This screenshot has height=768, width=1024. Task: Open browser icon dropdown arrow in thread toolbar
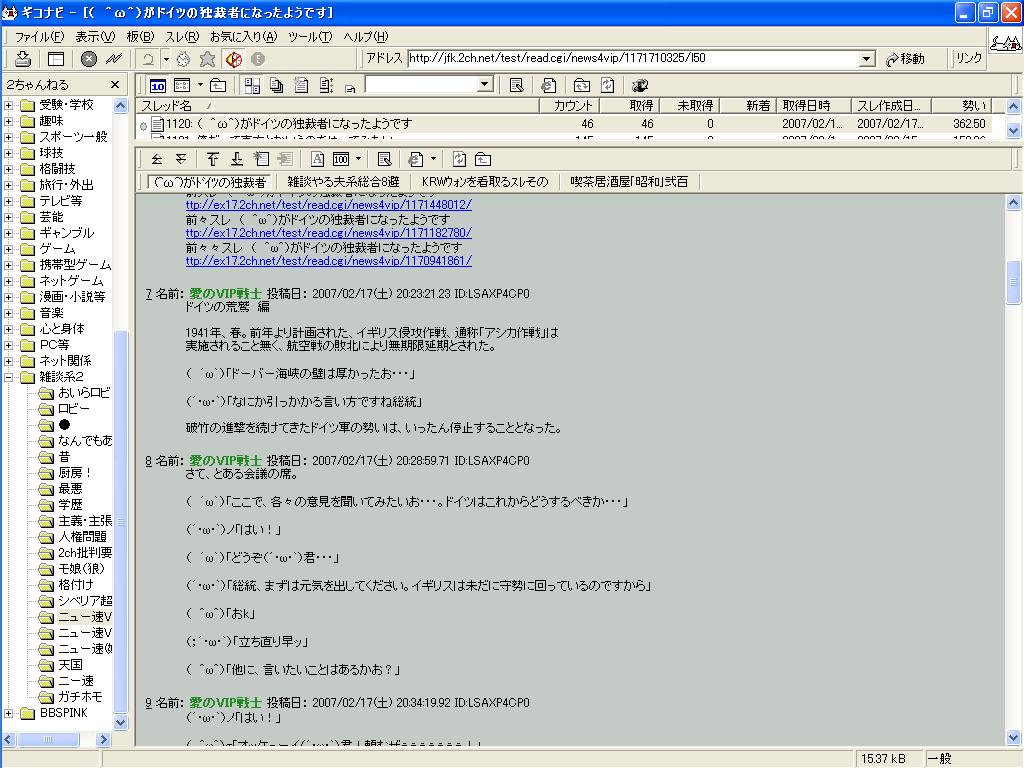(433, 159)
